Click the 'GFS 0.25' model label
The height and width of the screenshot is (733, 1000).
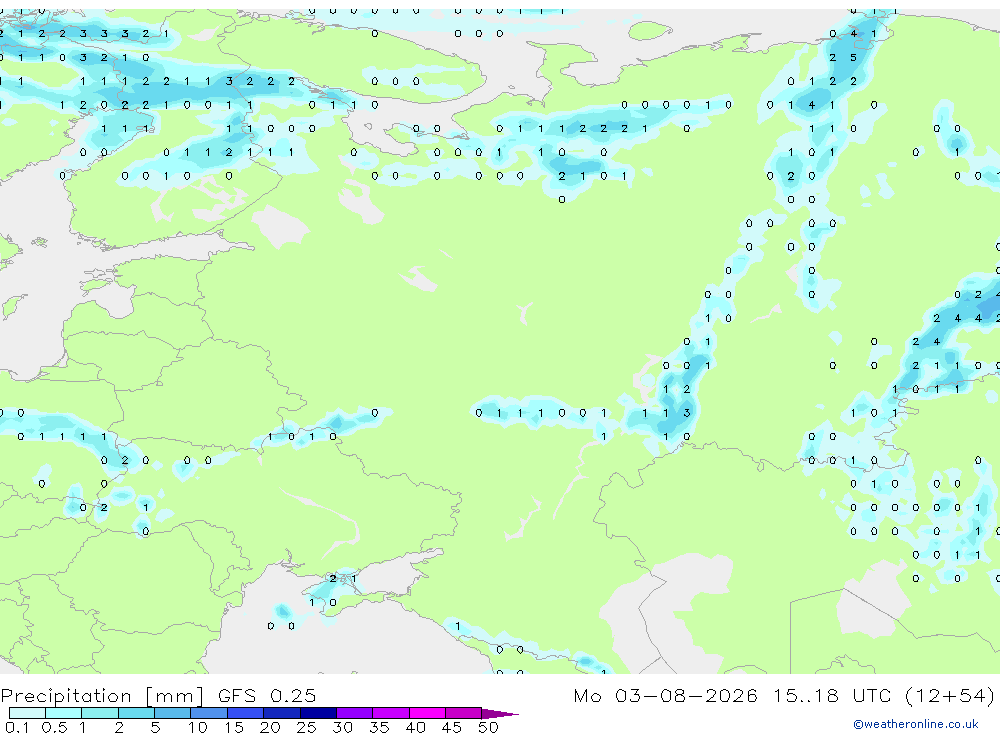click(x=267, y=695)
